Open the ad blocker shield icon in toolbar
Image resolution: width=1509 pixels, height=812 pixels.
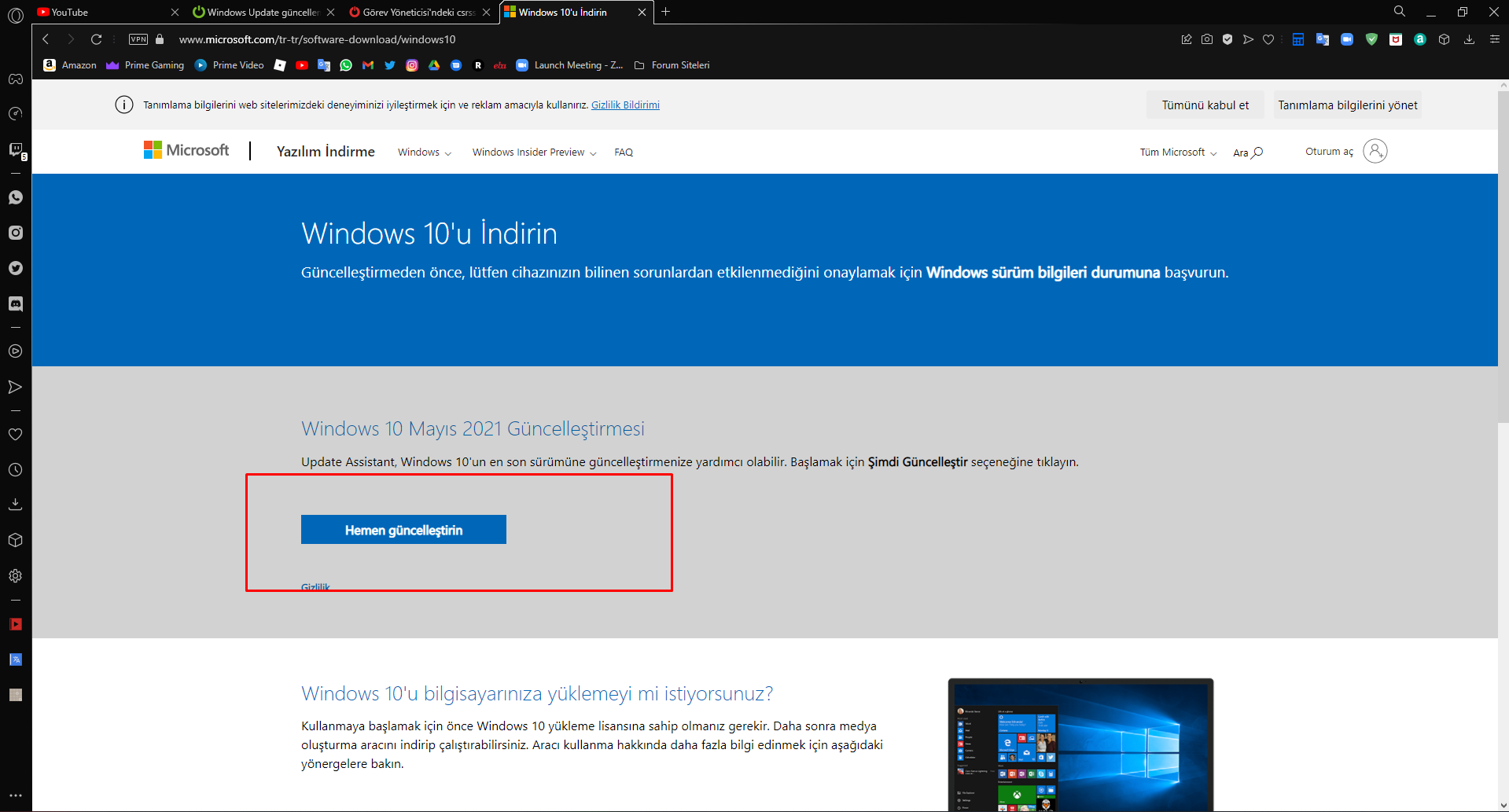click(1227, 39)
